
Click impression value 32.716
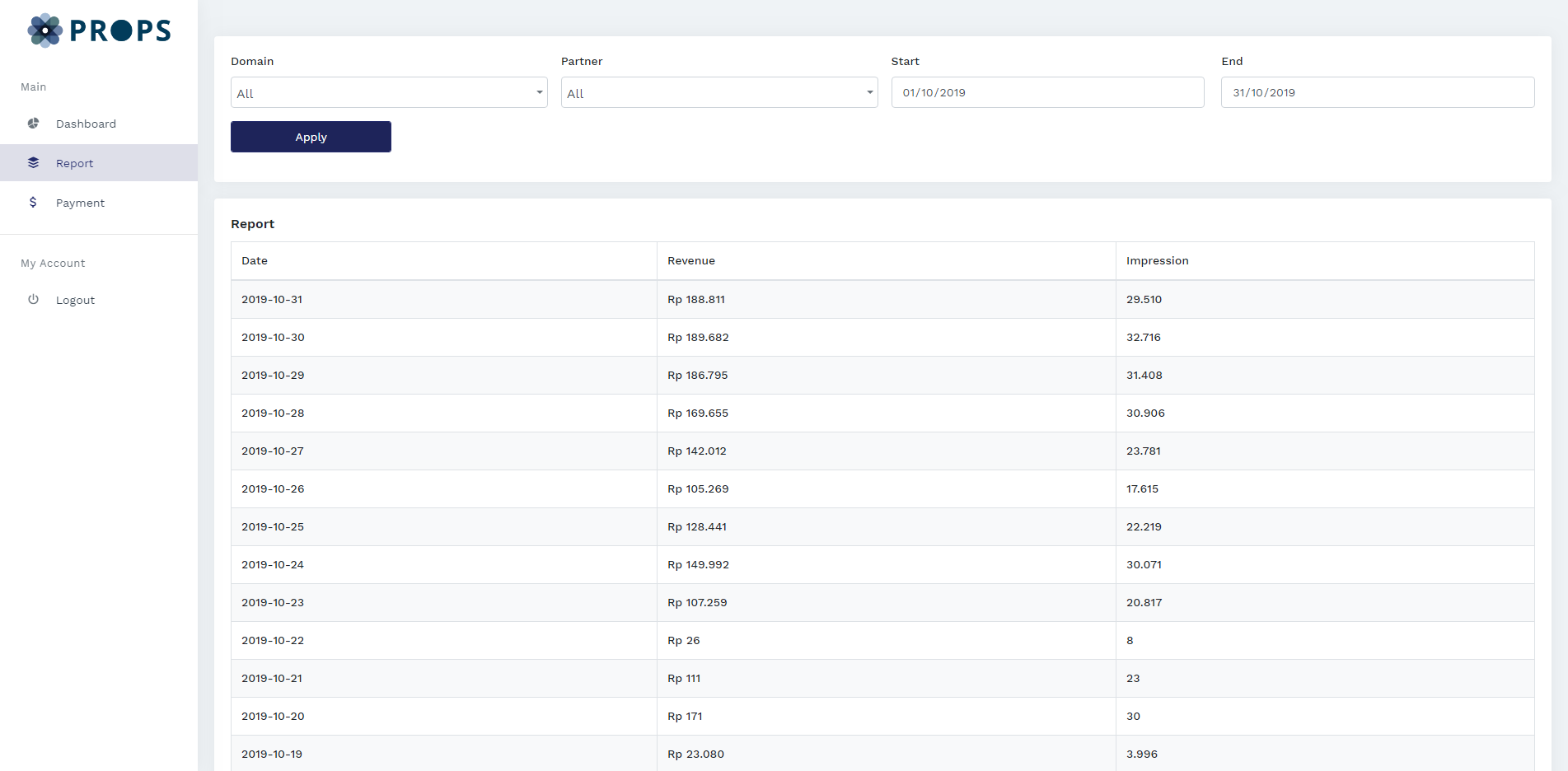[x=1144, y=337]
